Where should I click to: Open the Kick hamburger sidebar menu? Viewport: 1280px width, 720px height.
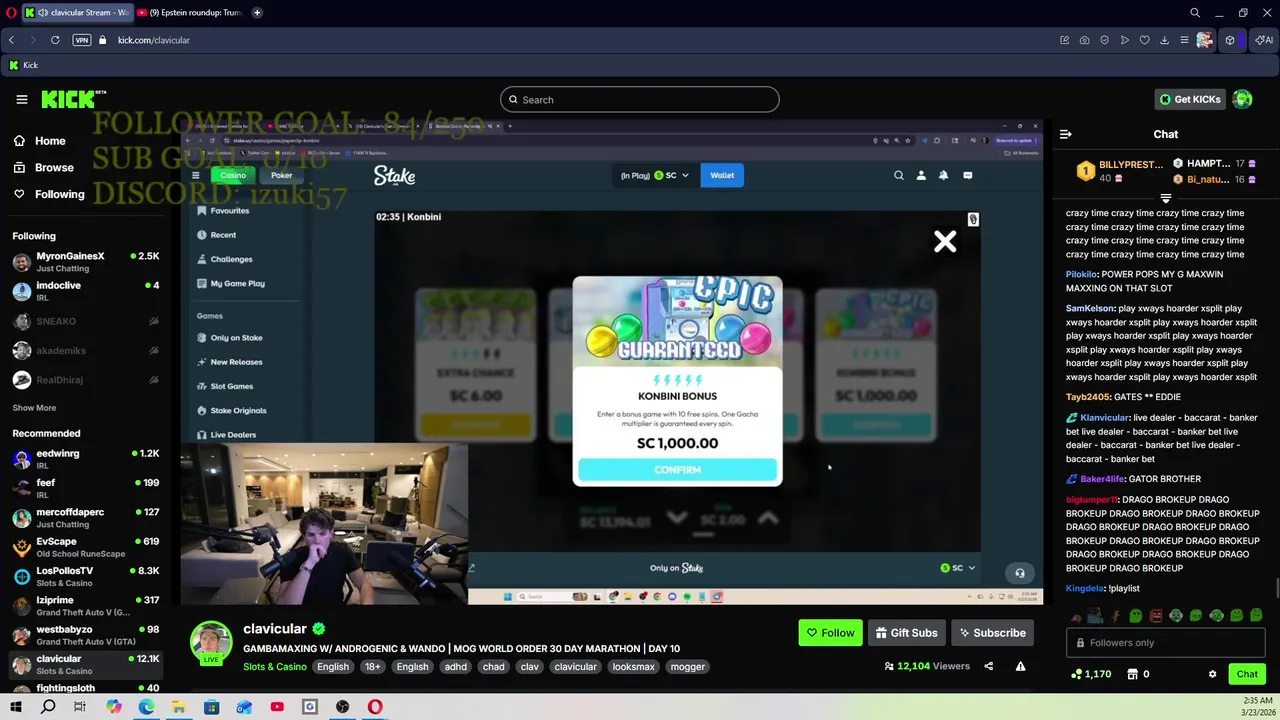pyautogui.click(x=21, y=99)
